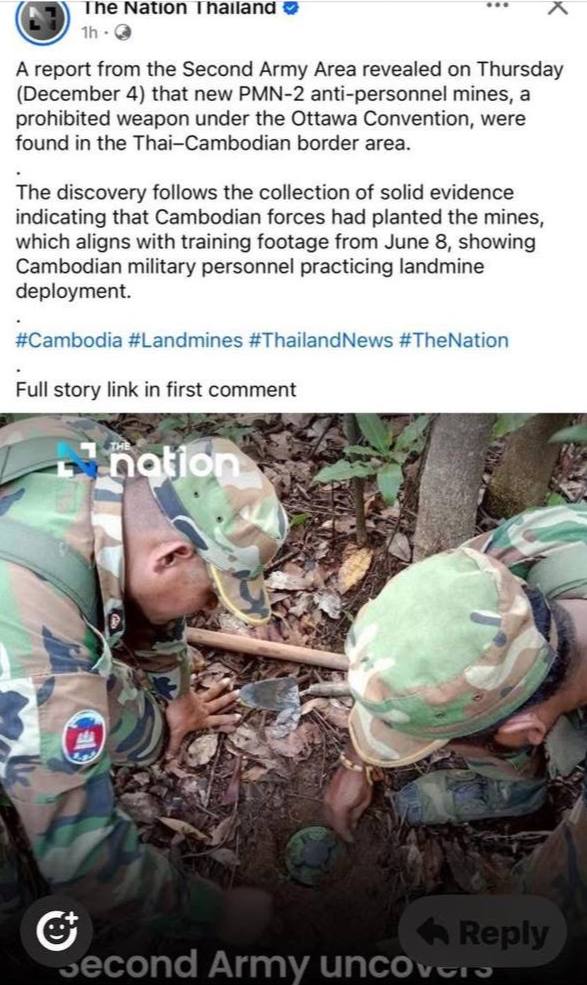Tap the Reply button
The height and width of the screenshot is (985, 587).
(483, 932)
